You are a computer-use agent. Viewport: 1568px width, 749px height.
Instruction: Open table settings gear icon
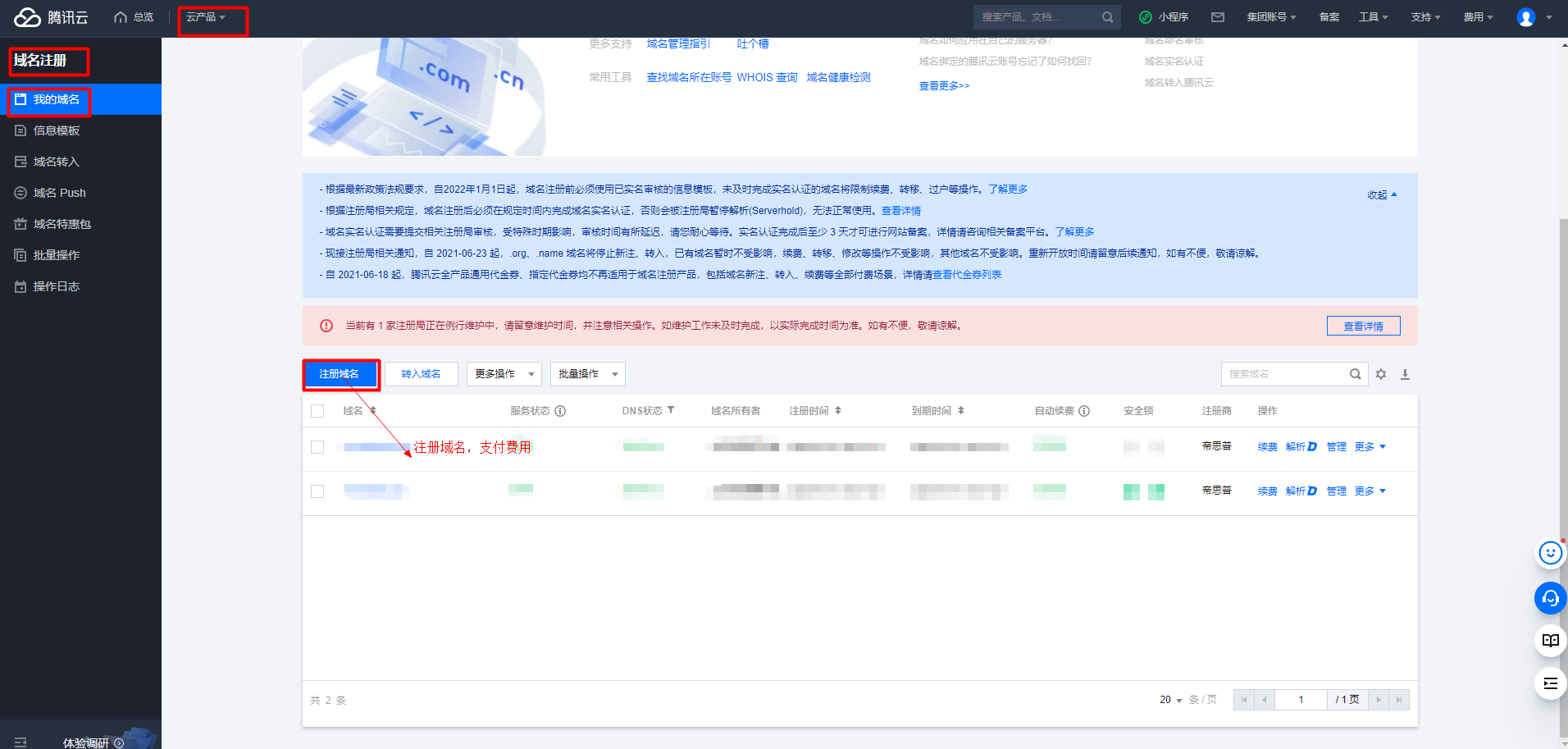coord(1381,374)
